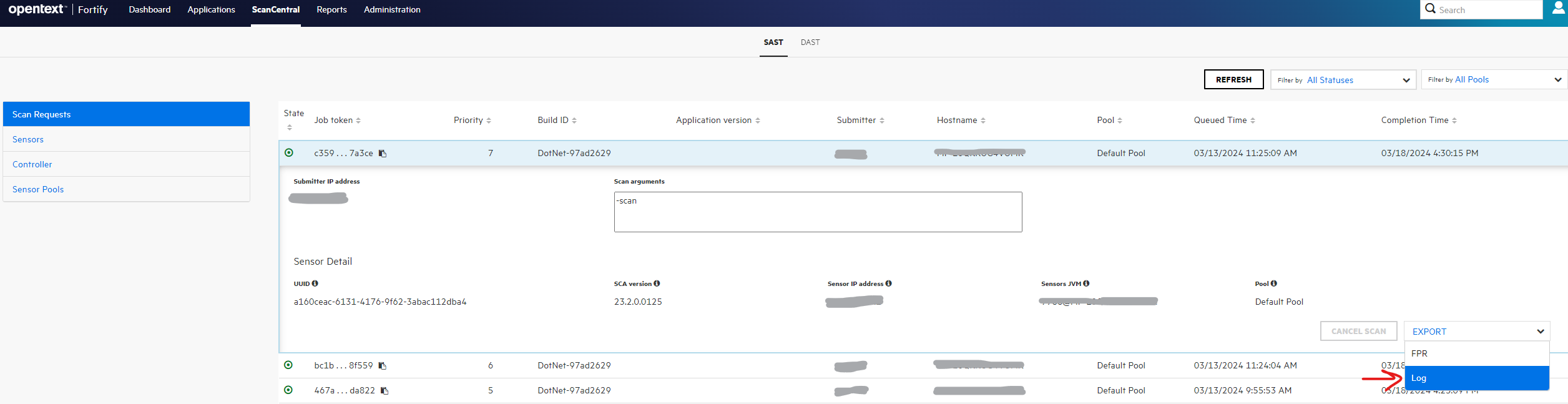Sort by Completion Time column
1568x404 pixels.
click(1418, 121)
